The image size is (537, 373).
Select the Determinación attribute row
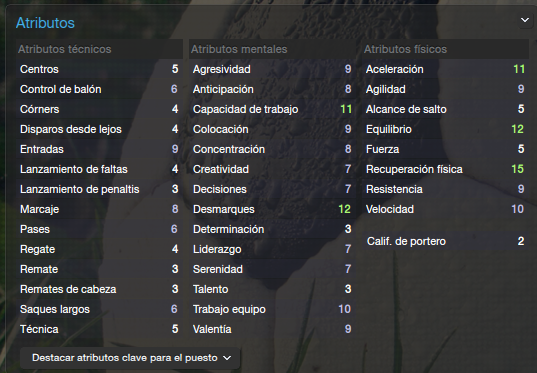click(x=272, y=229)
